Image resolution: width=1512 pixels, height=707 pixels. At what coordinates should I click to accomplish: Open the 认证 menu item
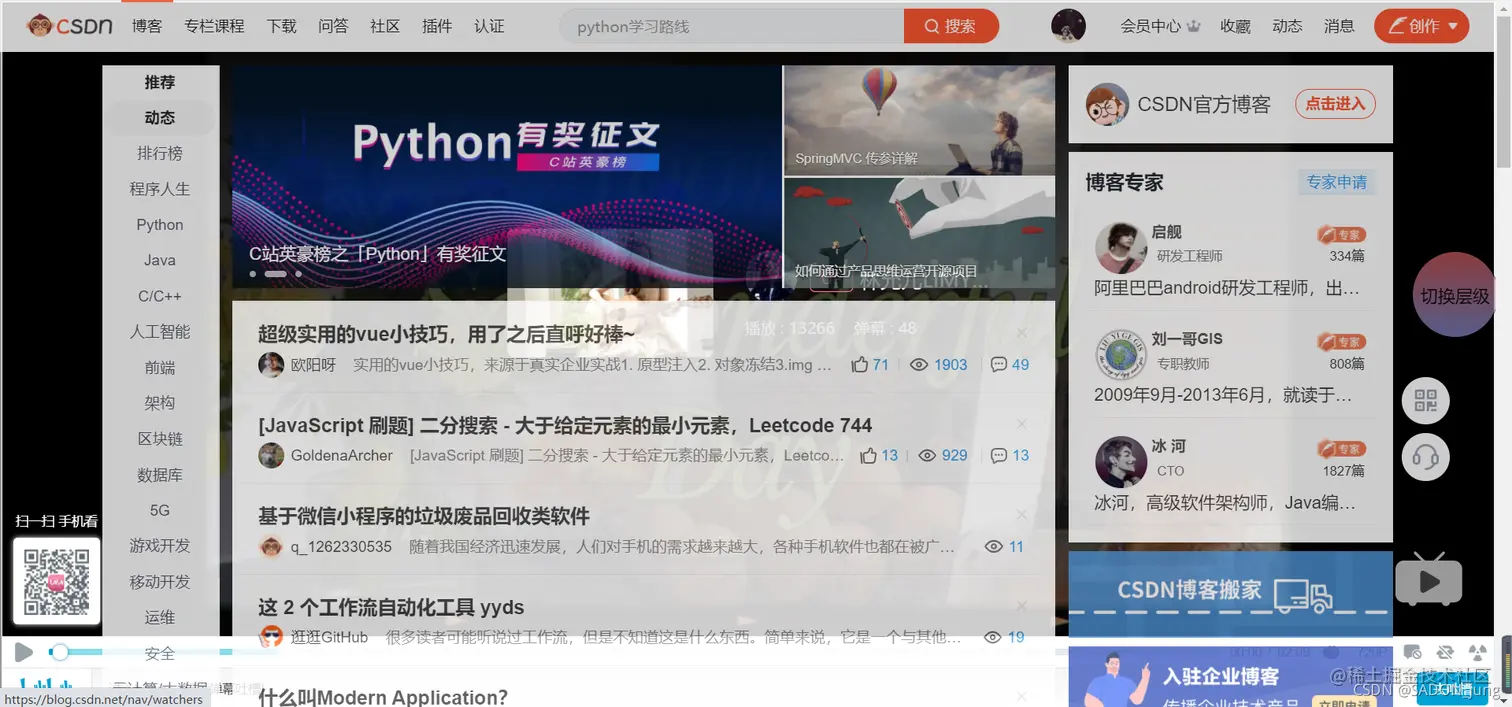489,26
